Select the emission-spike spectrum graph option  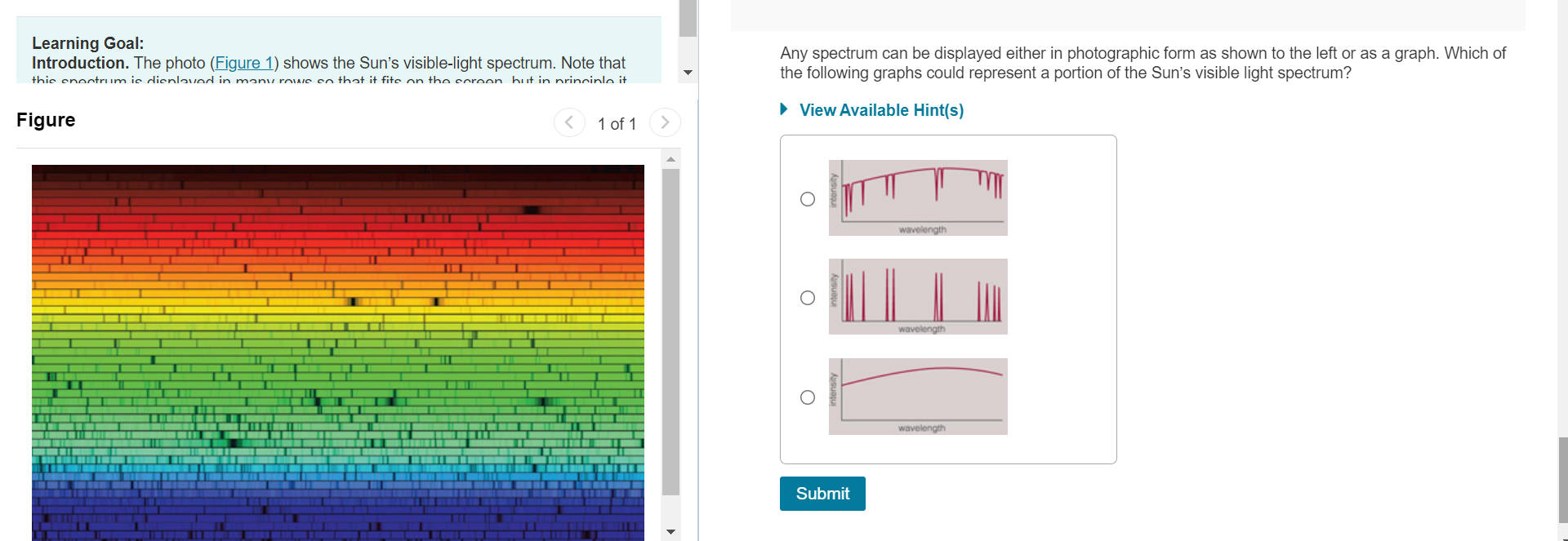[808, 298]
